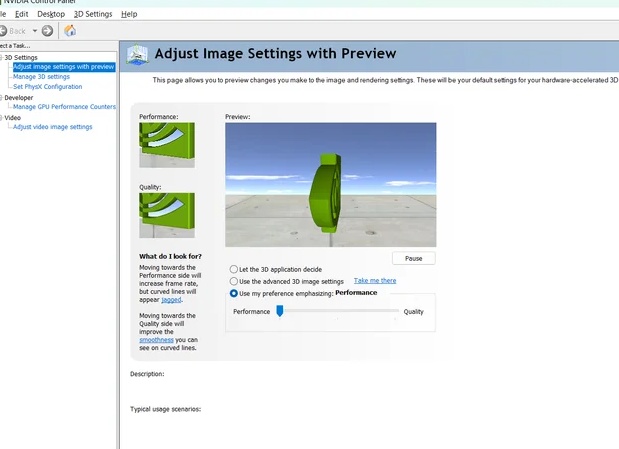
Task: Open Adjust video image settings
Action: [53, 127]
